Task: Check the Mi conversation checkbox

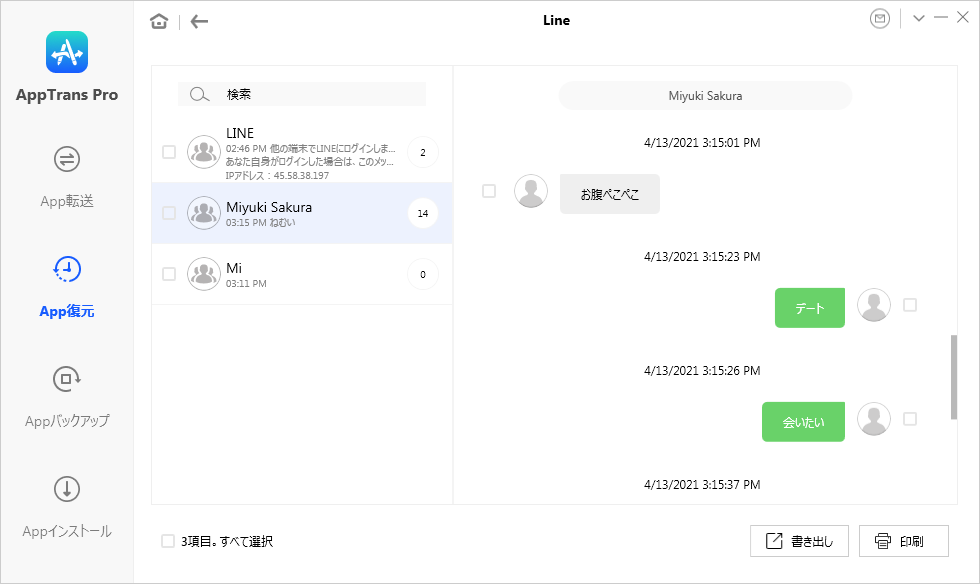Action: pyautogui.click(x=169, y=274)
